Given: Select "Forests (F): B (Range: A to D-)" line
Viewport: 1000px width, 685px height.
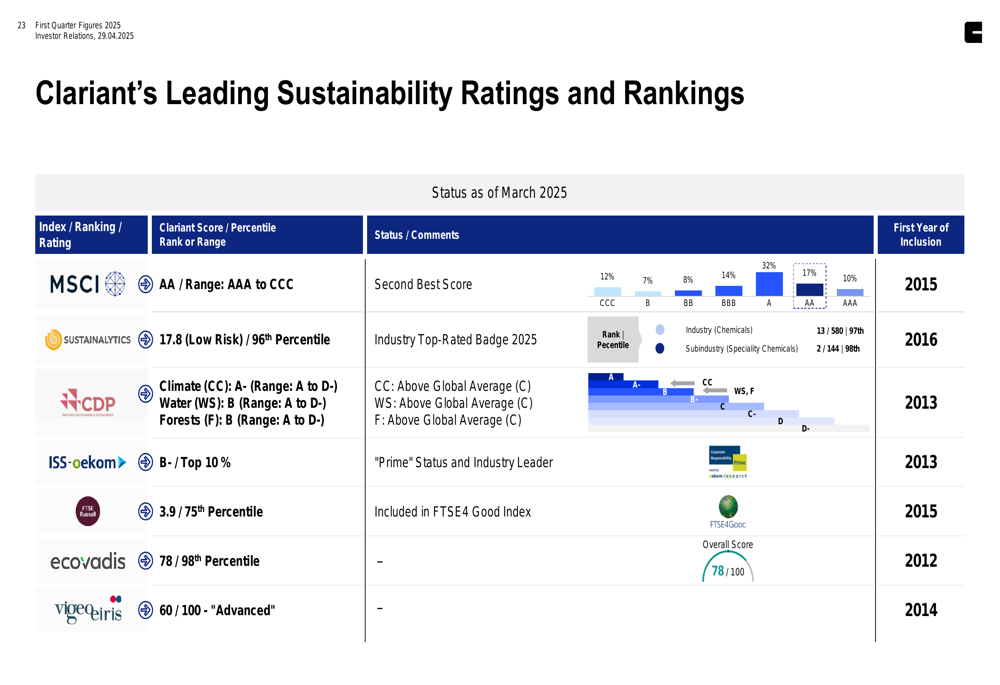Looking at the screenshot, I should coord(242,420).
